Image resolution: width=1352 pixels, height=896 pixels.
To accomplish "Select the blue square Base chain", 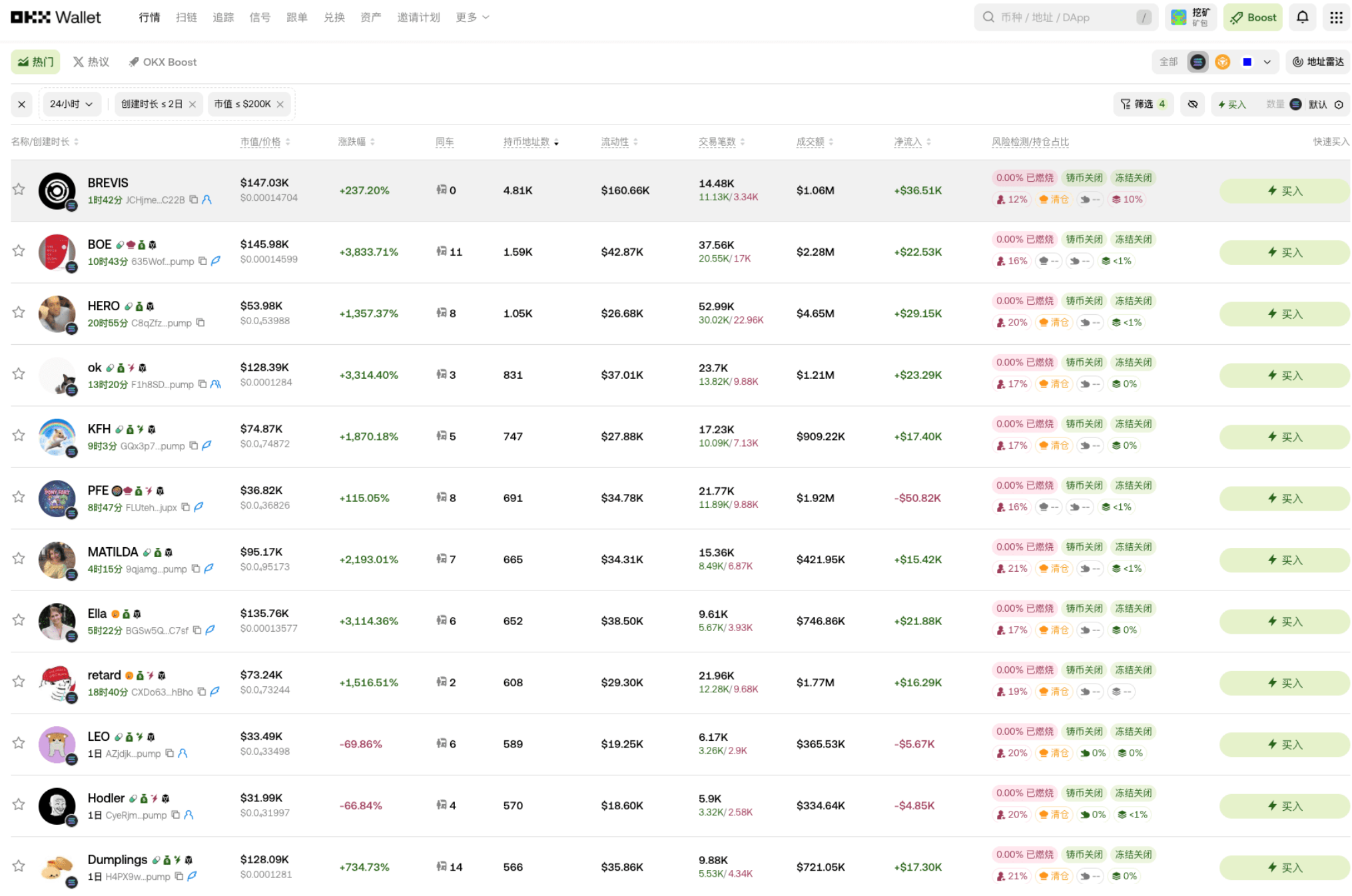I will click(x=1247, y=62).
